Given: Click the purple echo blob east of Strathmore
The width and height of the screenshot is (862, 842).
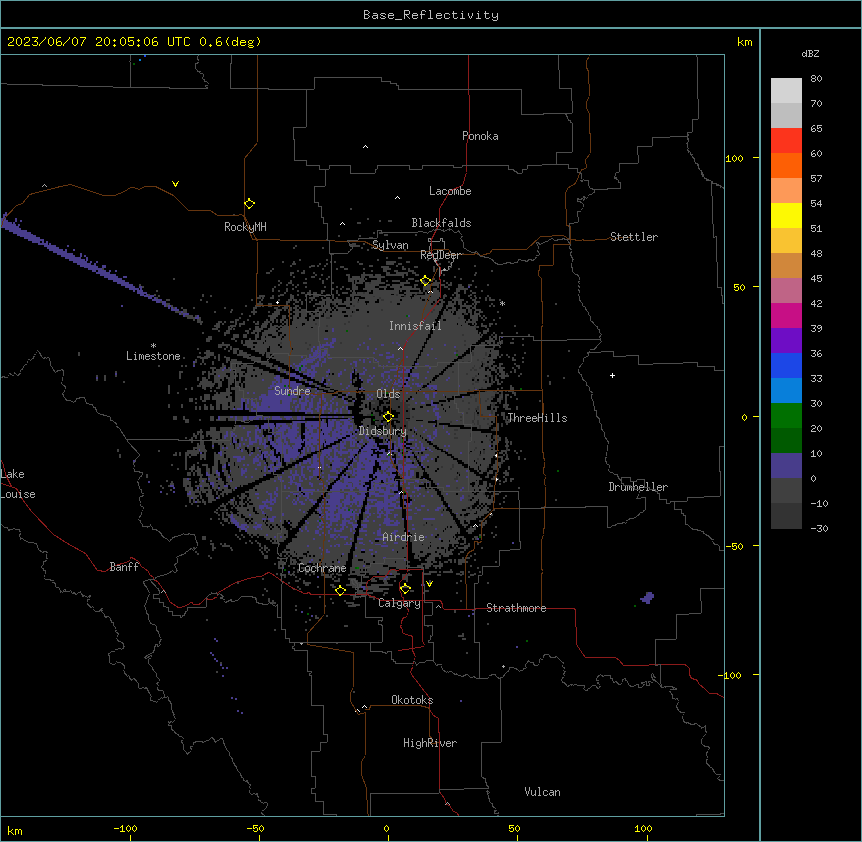Looking at the screenshot, I should point(648,597).
